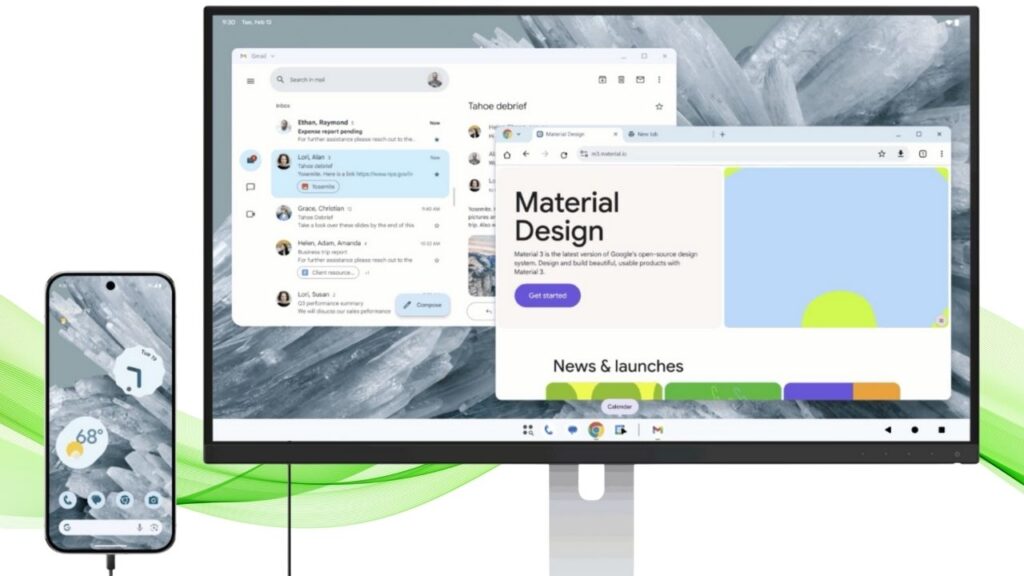Open Gmail's three-dot overflow menu
The width and height of the screenshot is (1024, 576).
(659, 80)
